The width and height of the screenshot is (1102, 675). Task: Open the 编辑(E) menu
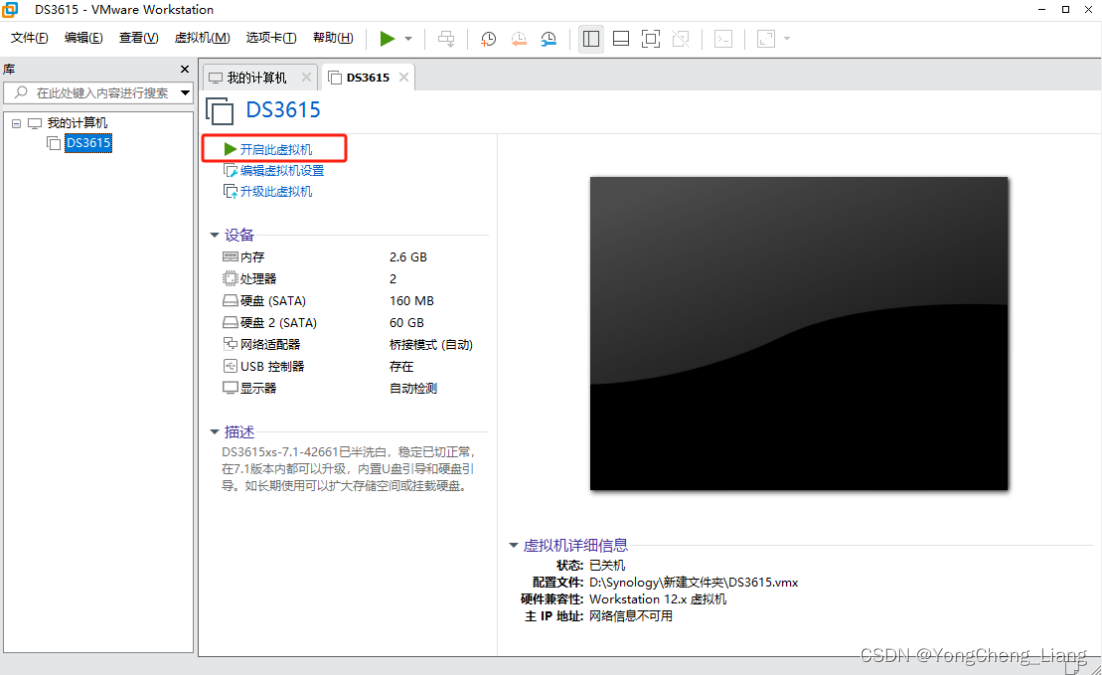tap(83, 38)
